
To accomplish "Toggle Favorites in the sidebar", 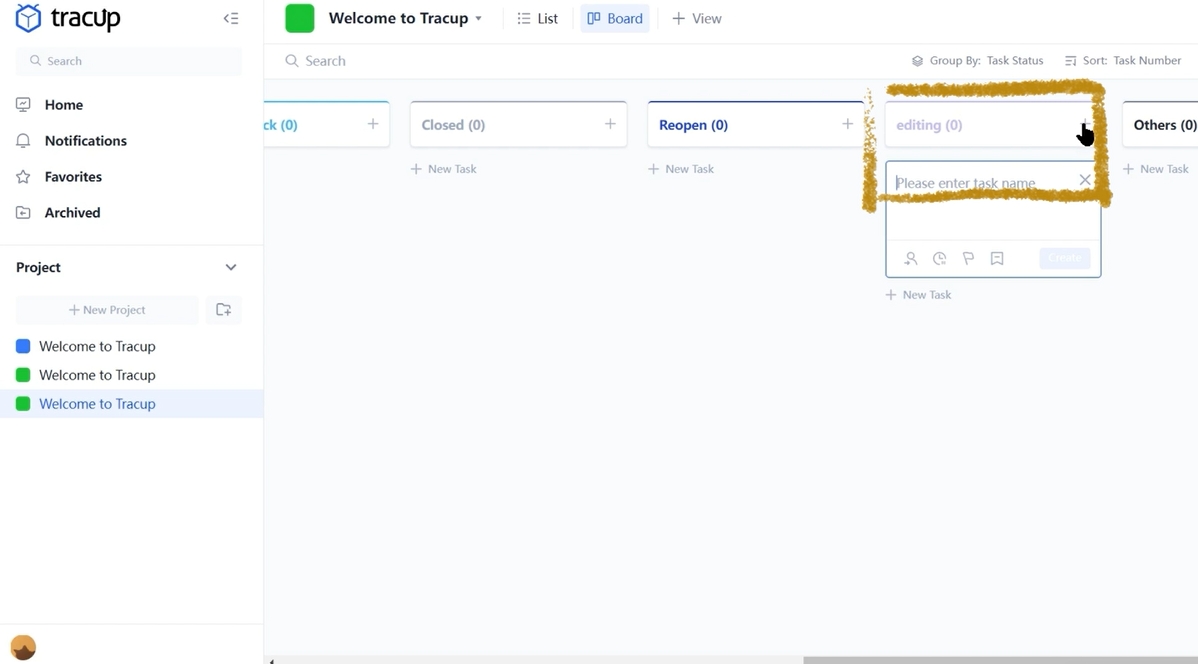I will (72, 176).
